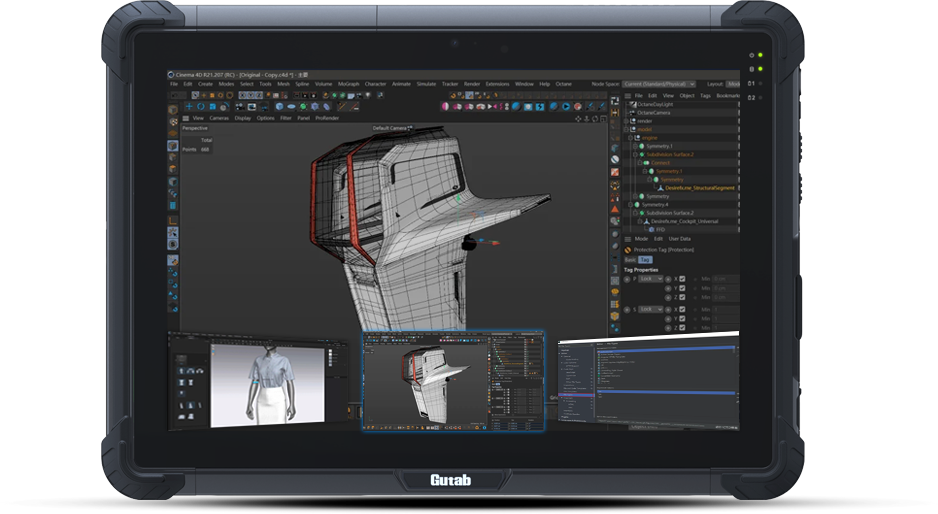Select the OctaneDayLight object
Viewport: 938px width, 514px height.
tap(655, 105)
